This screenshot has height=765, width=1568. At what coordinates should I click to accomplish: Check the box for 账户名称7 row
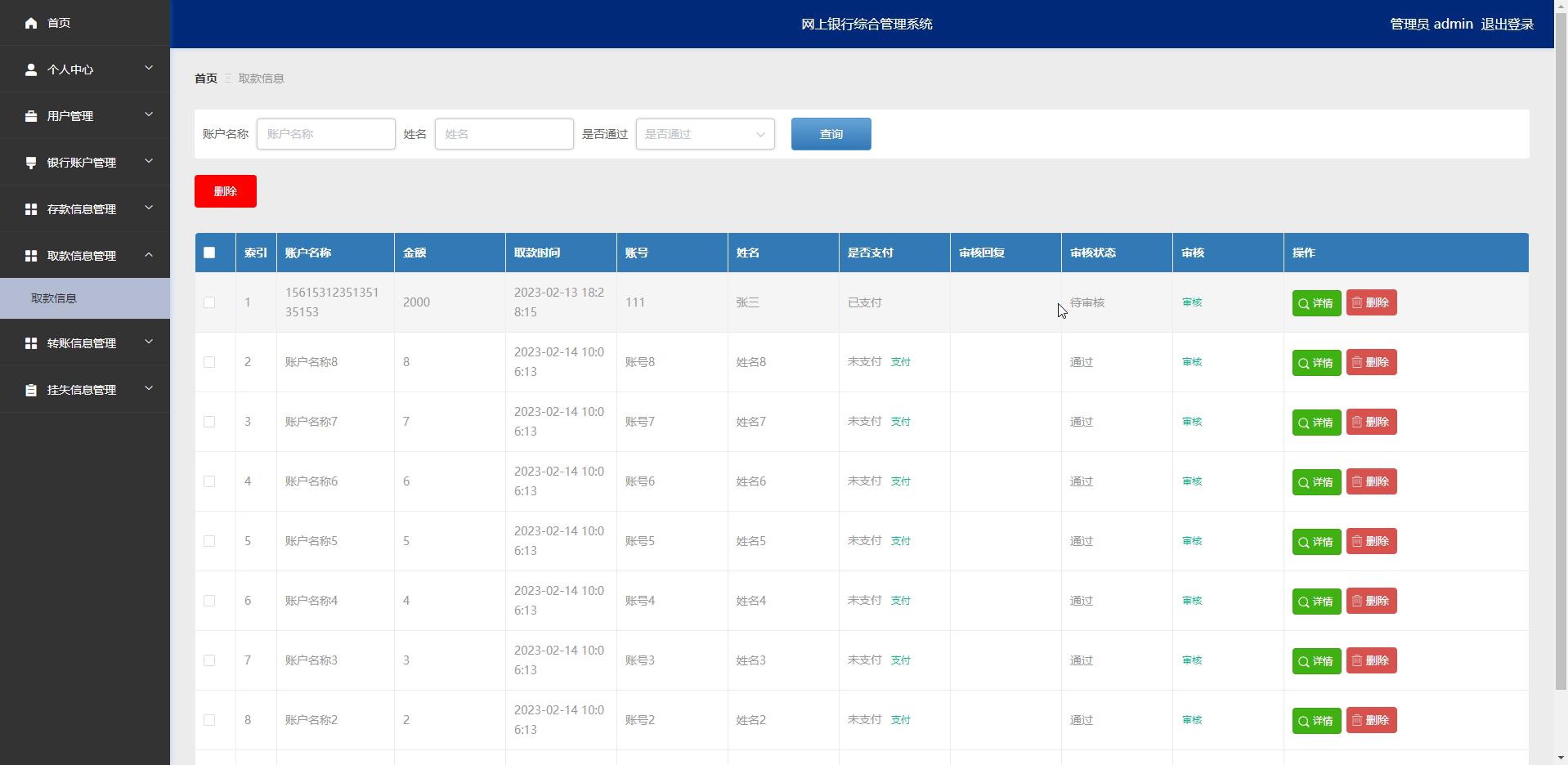[x=209, y=422]
